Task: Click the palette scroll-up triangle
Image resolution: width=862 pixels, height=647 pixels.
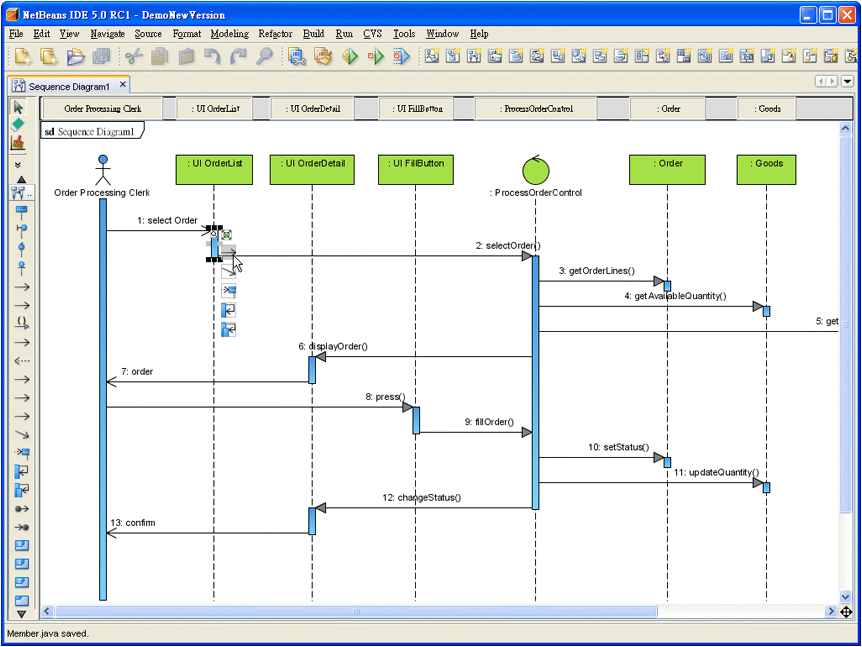Action: [x=21, y=179]
